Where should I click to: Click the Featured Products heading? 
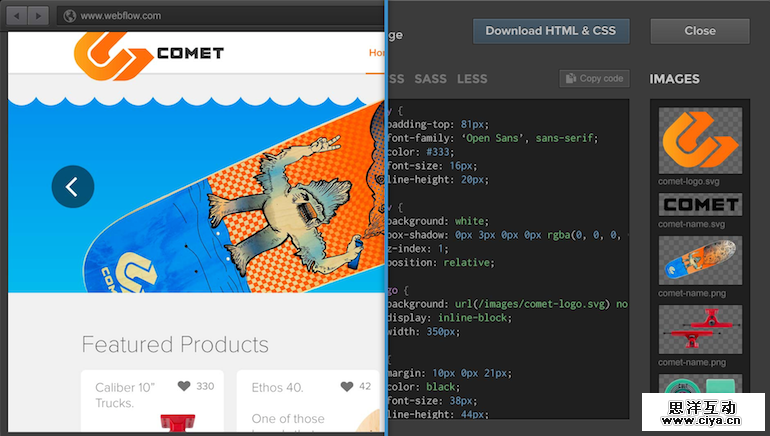175,344
